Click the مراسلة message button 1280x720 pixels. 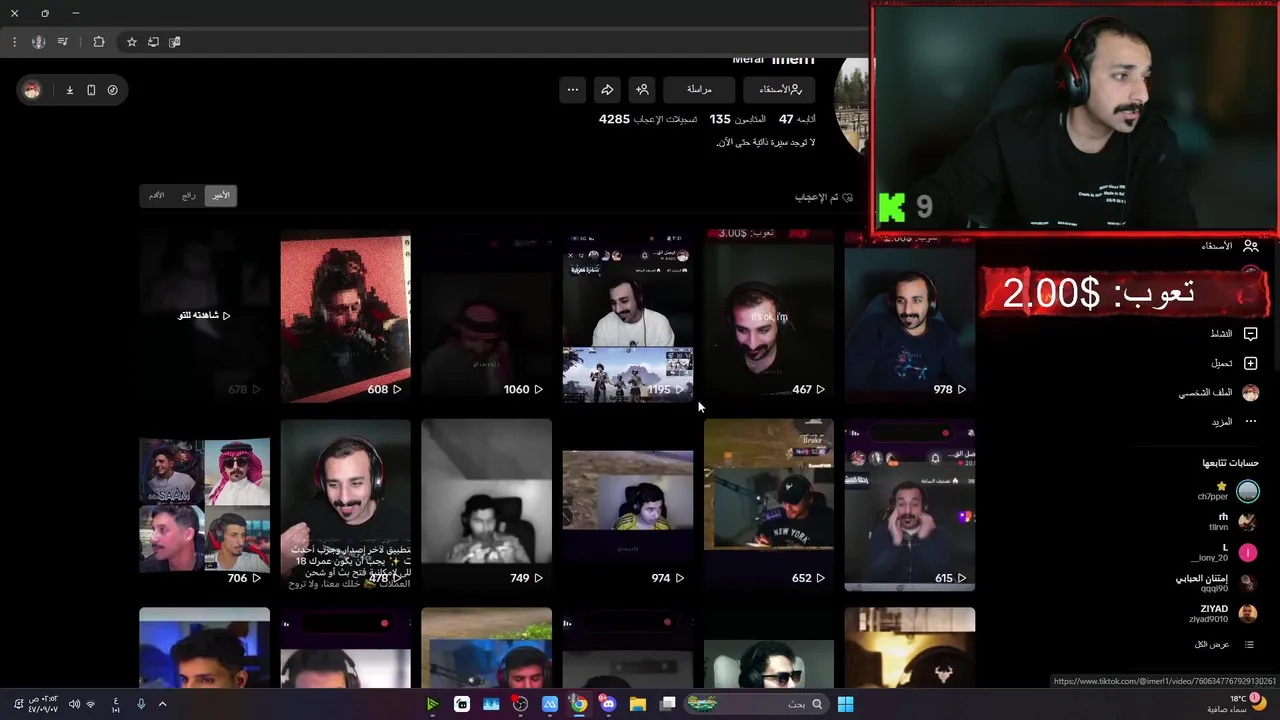click(x=699, y=90)
